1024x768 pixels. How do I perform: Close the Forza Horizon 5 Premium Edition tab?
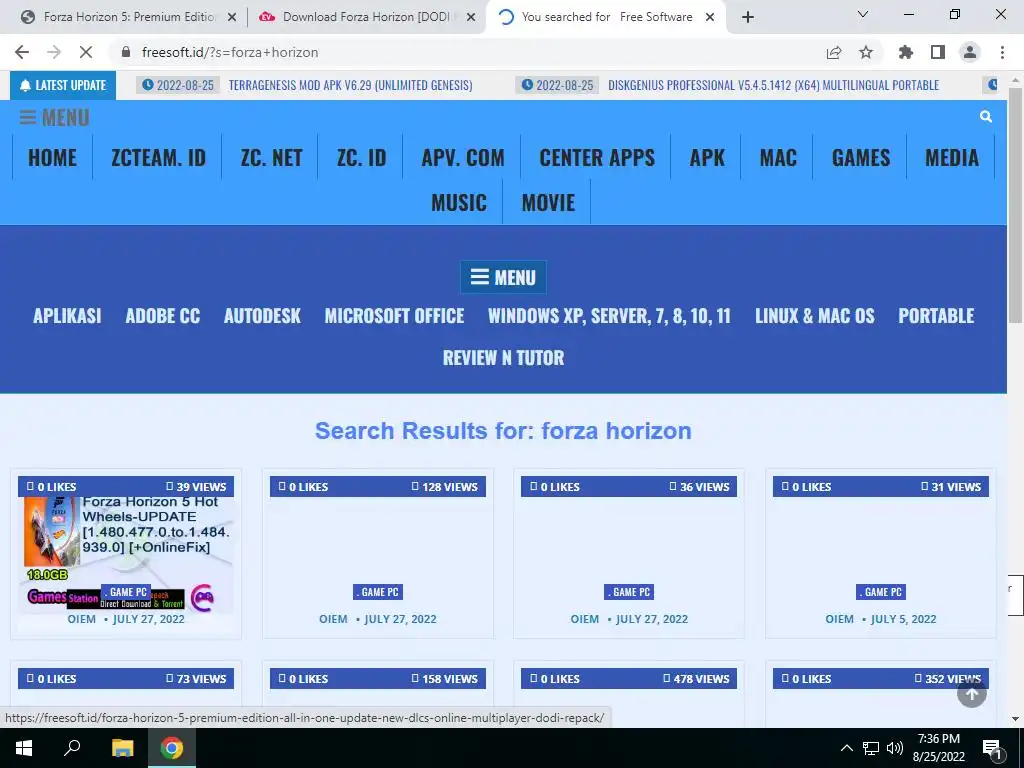(x=231, y=18)
